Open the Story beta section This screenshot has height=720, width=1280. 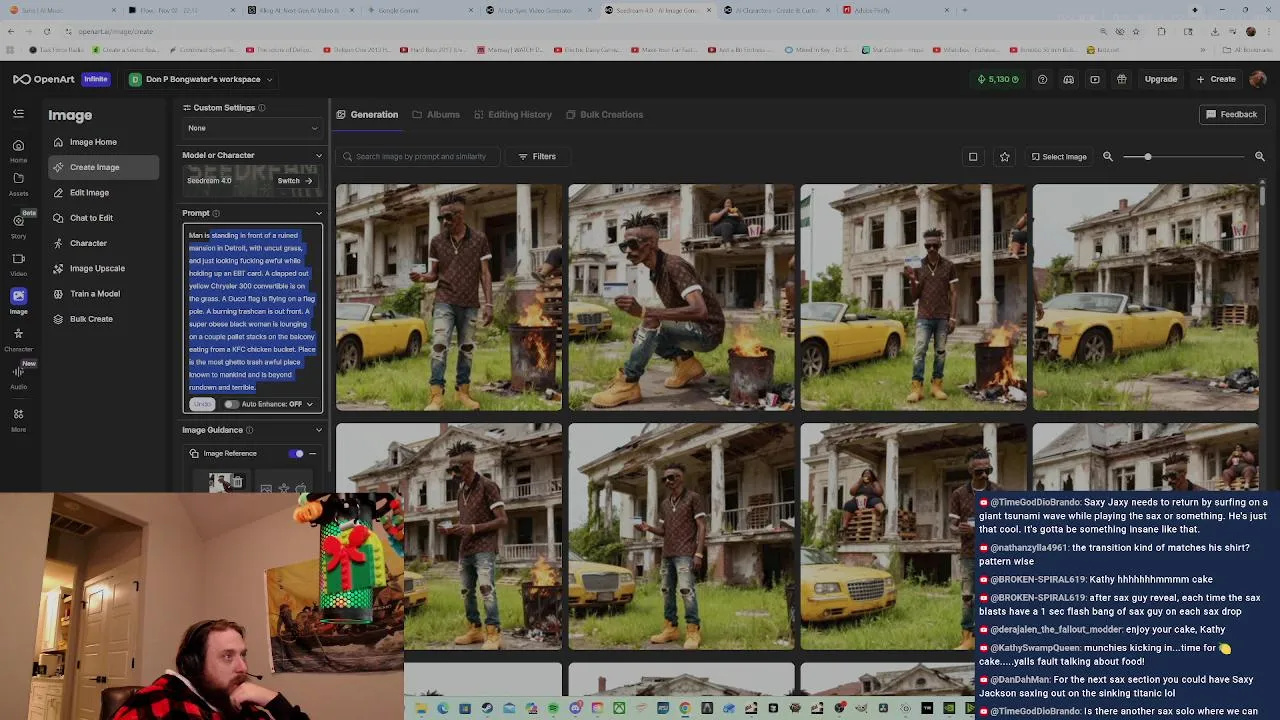[18, 224]
